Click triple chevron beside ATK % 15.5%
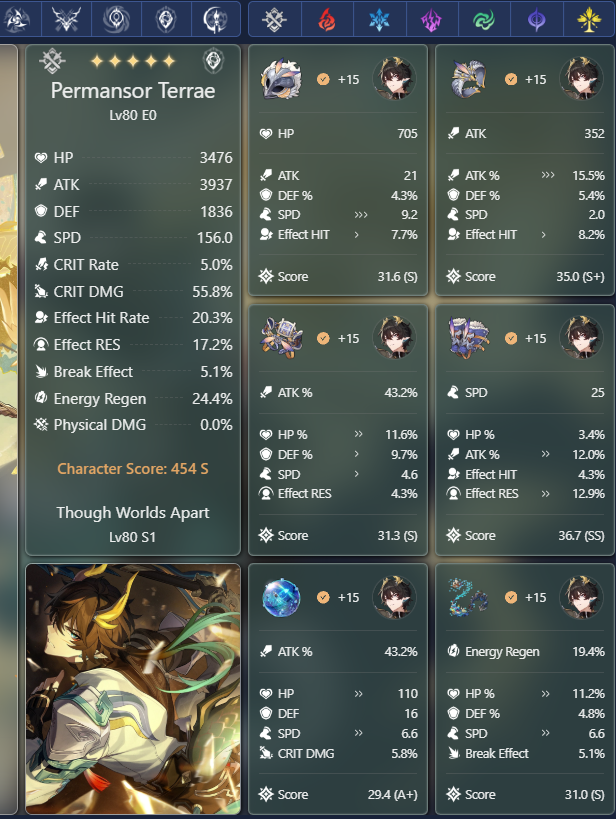616x819 pixels. 548,175
